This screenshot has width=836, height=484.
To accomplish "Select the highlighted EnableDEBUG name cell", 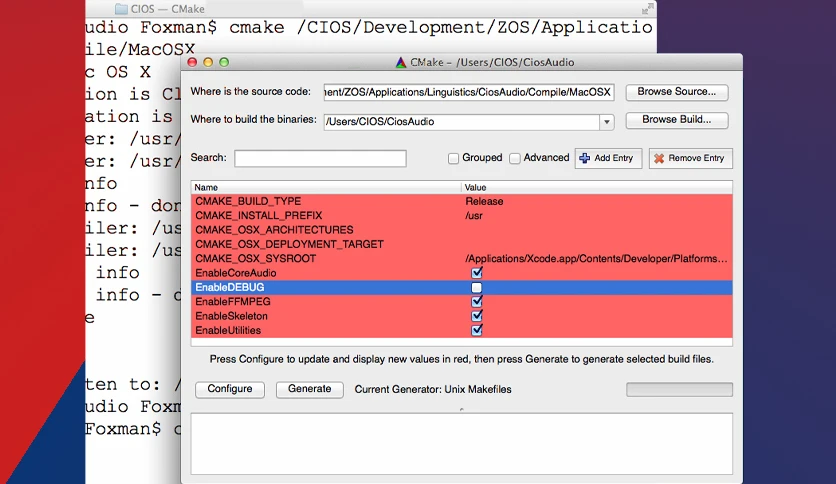I will (x=230, y=288).
